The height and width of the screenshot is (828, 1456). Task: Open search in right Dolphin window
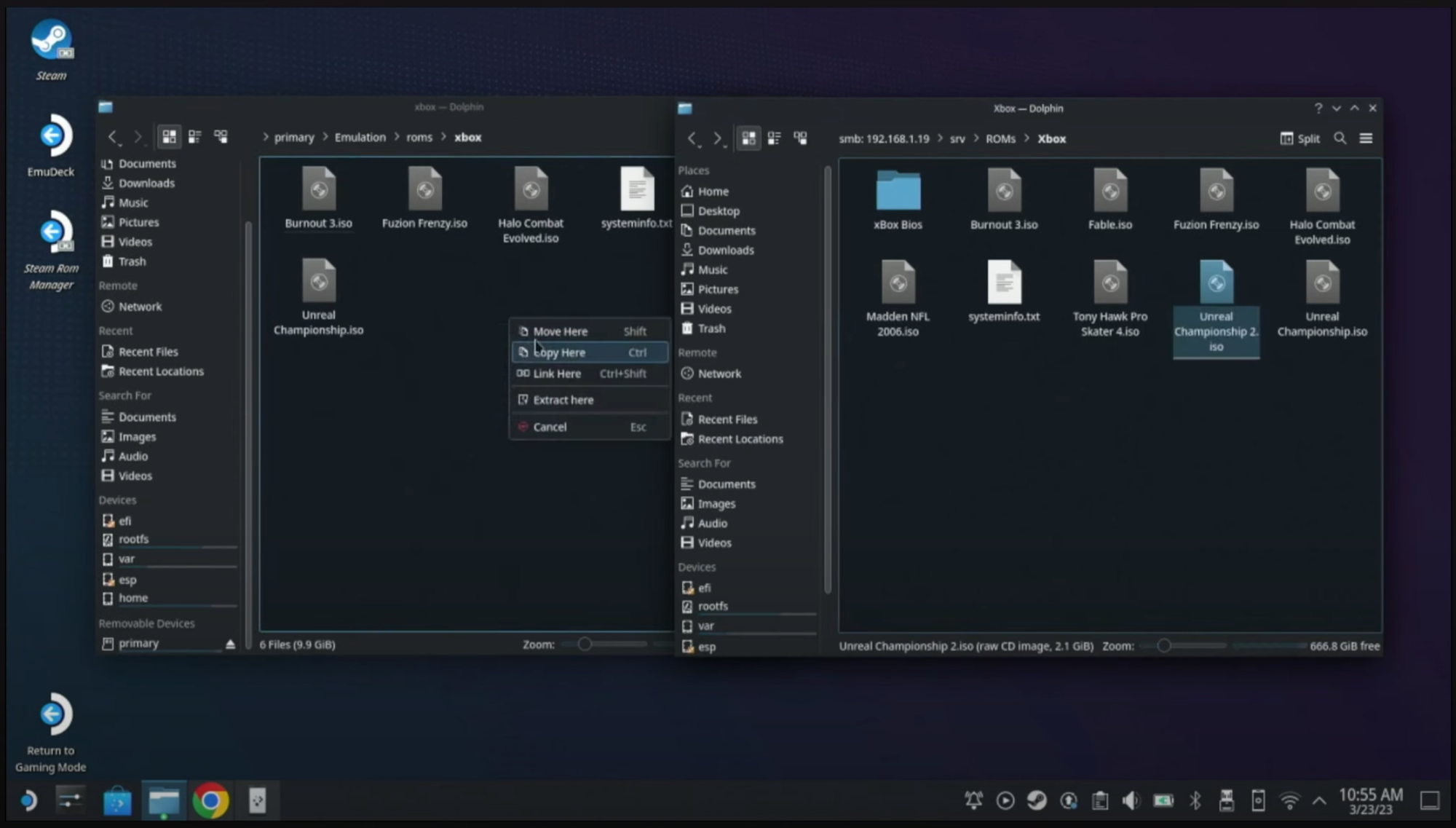(x=1340, y=138)
